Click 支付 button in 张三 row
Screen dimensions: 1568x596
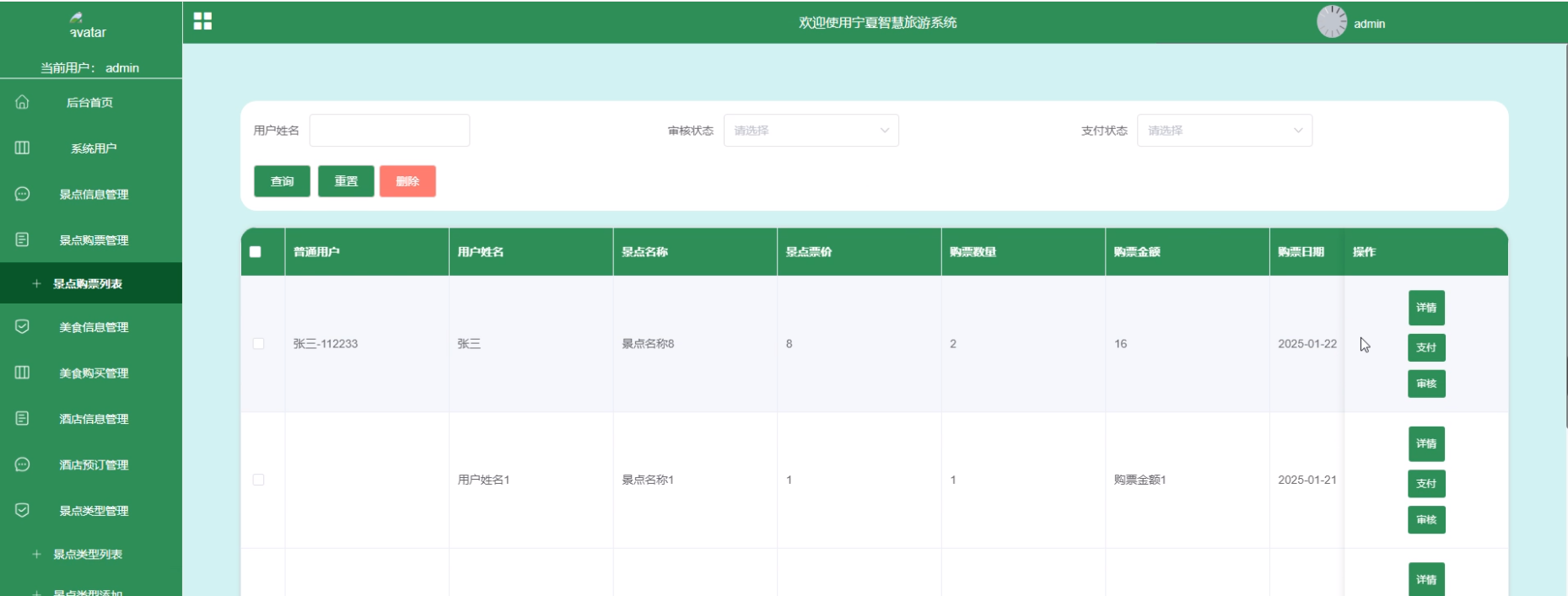pyautogui.click(x=1426, y=347)
